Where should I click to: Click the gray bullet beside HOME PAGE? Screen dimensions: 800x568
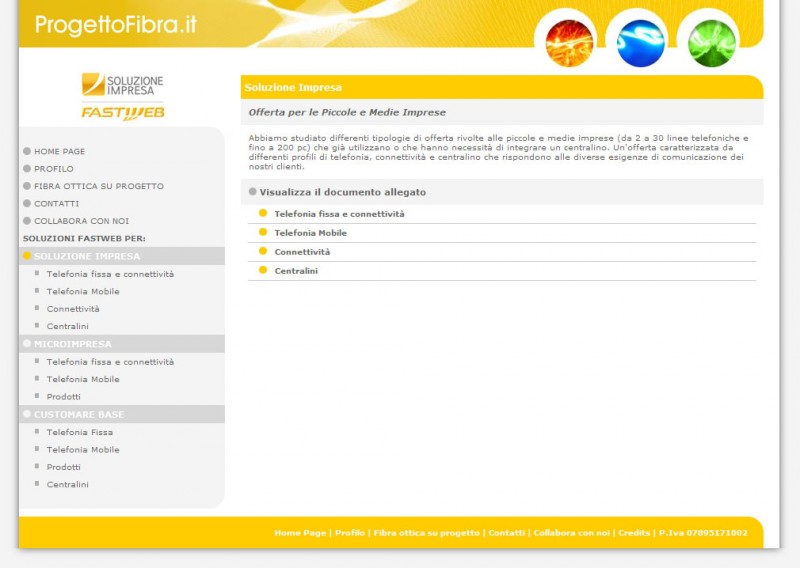pos(27,151)
